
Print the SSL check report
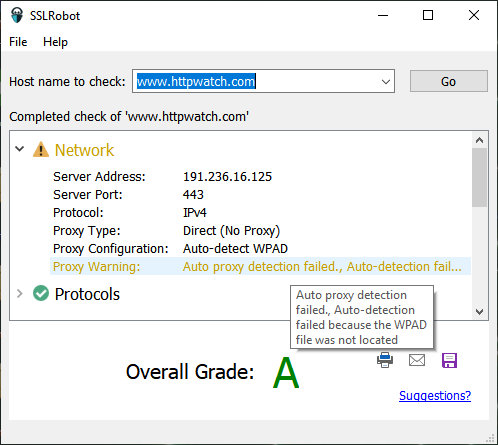pos(385,360)
